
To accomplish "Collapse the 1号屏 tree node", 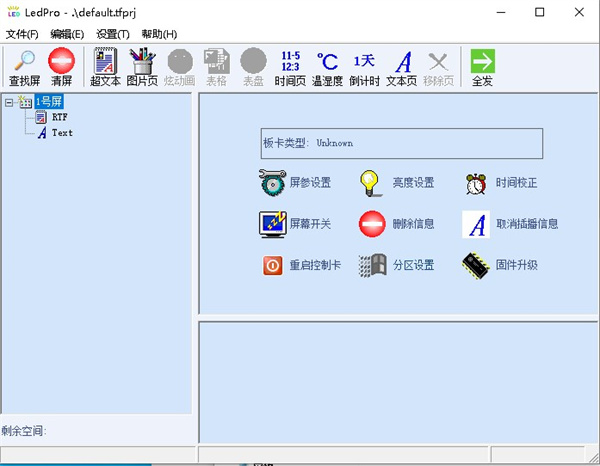I will tap(9, 102).
